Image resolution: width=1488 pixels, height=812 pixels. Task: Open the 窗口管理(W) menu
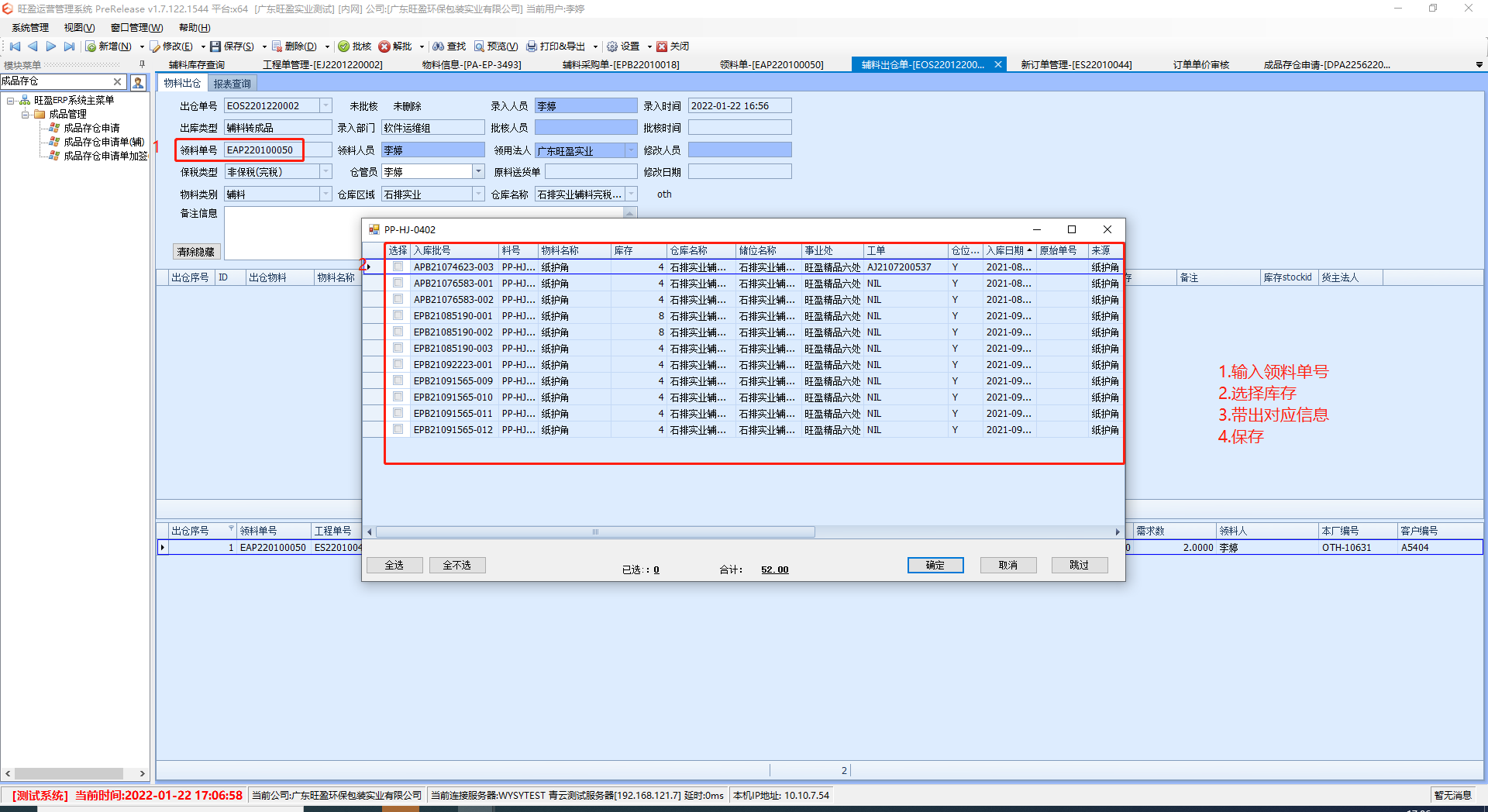(x=136, y=28)
